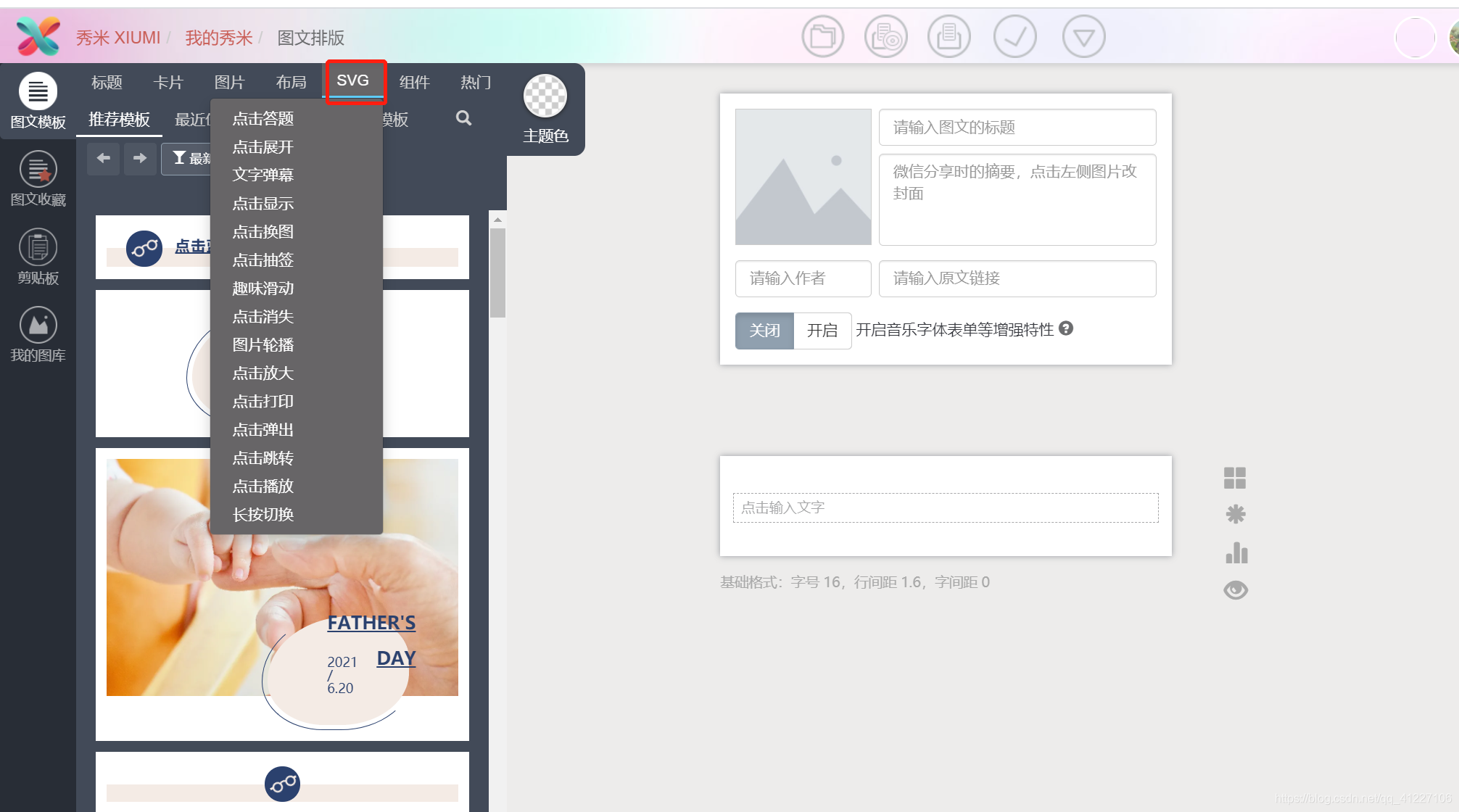Click the save document icon in top toolbar

click(948, 36)
